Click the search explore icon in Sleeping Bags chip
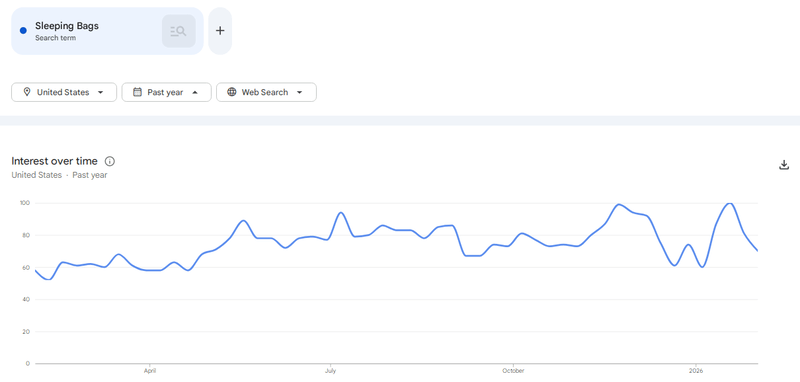Viewport: 800px width, 382px height. point(179,31)
